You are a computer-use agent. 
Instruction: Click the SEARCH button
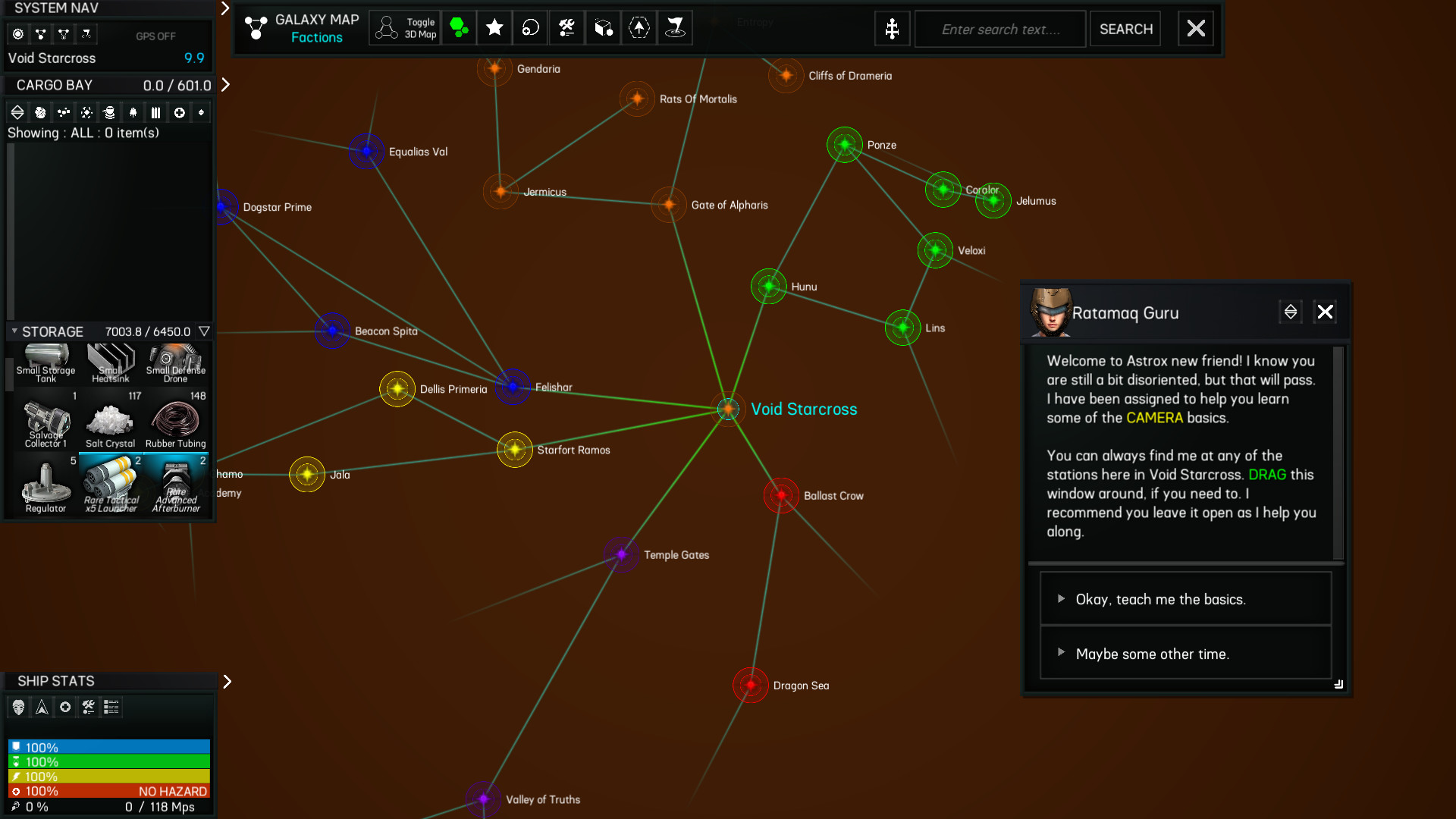(1125, 28)
